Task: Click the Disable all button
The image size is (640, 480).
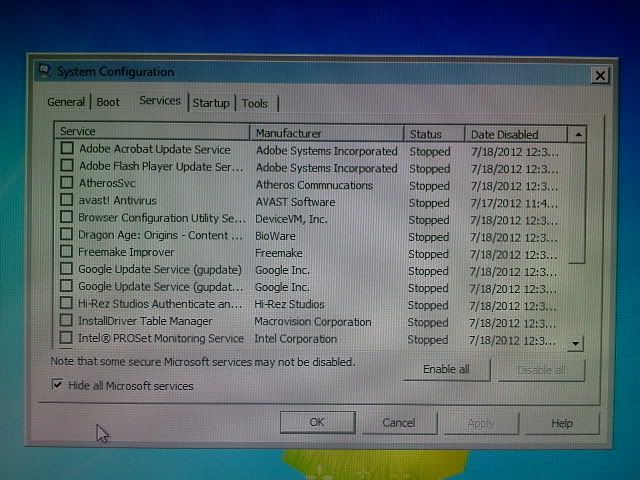Action: (541, 370)
